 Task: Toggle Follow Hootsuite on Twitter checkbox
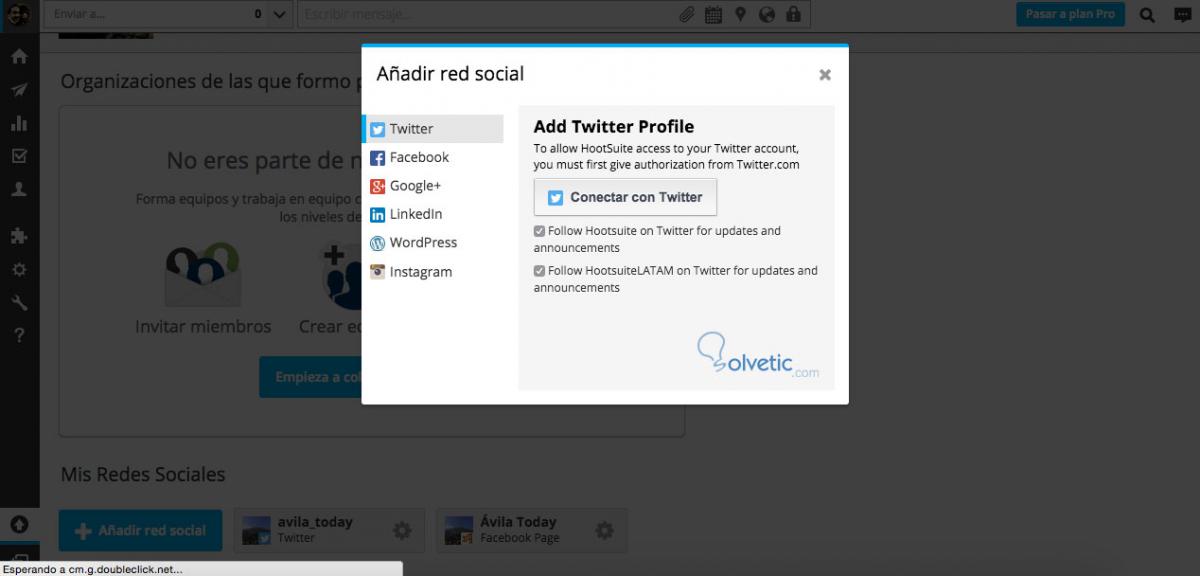point(539,231)
